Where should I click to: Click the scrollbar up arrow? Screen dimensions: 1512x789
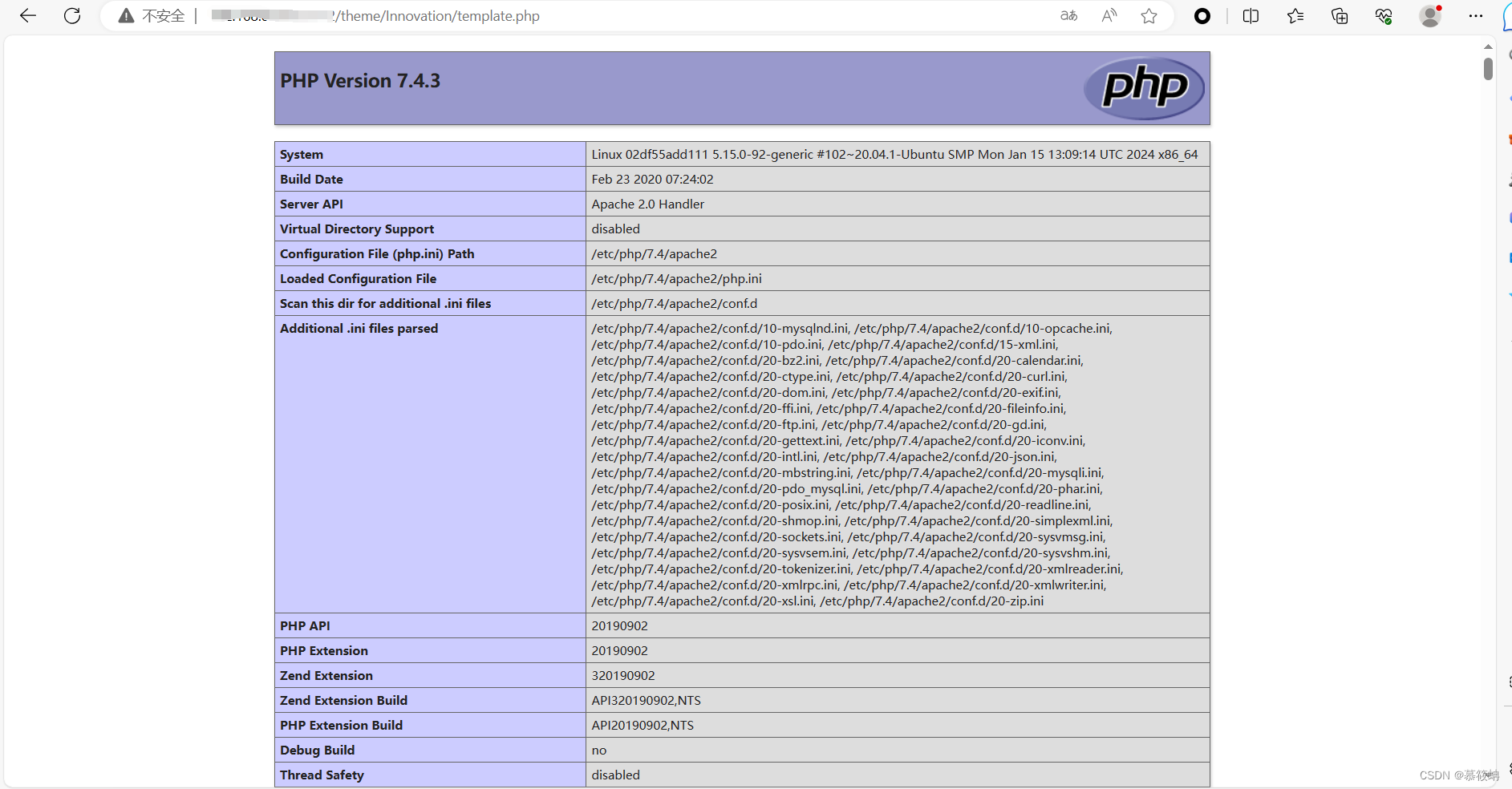coord(1489,46)
